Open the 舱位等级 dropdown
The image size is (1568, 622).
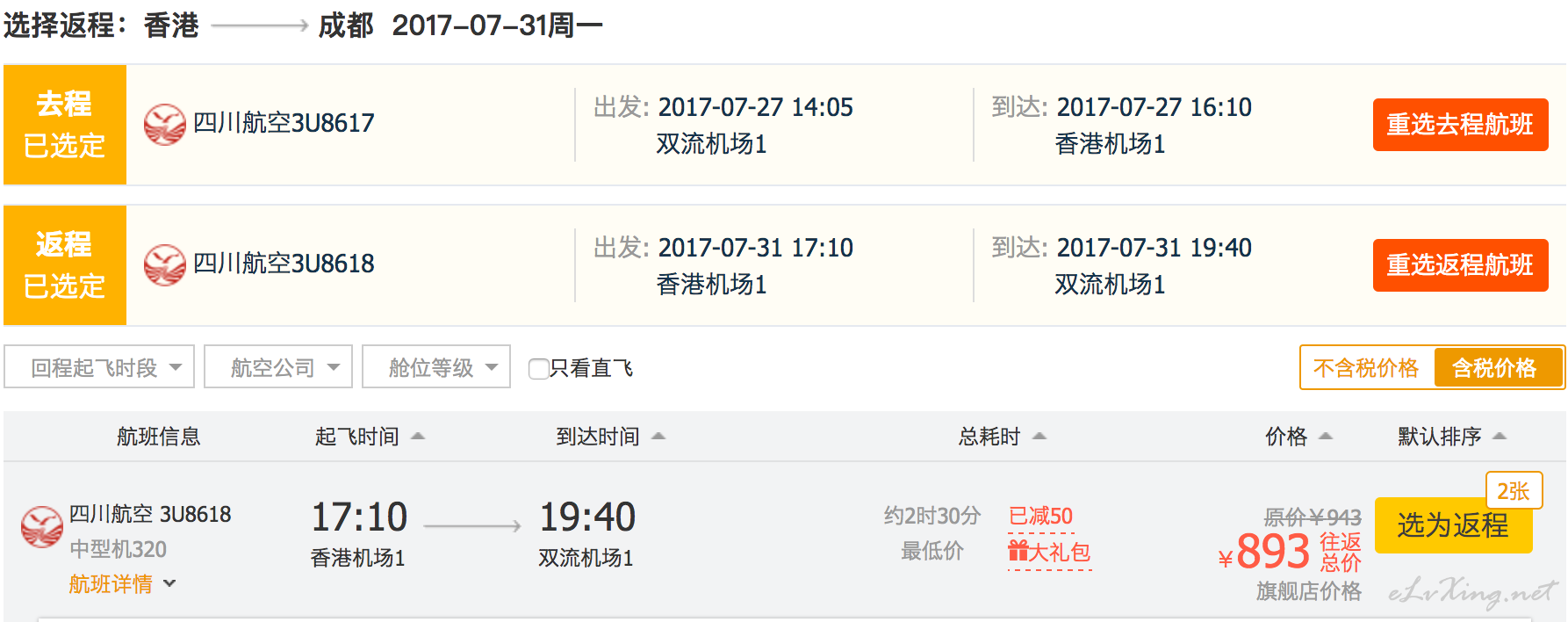pos(436,367)
